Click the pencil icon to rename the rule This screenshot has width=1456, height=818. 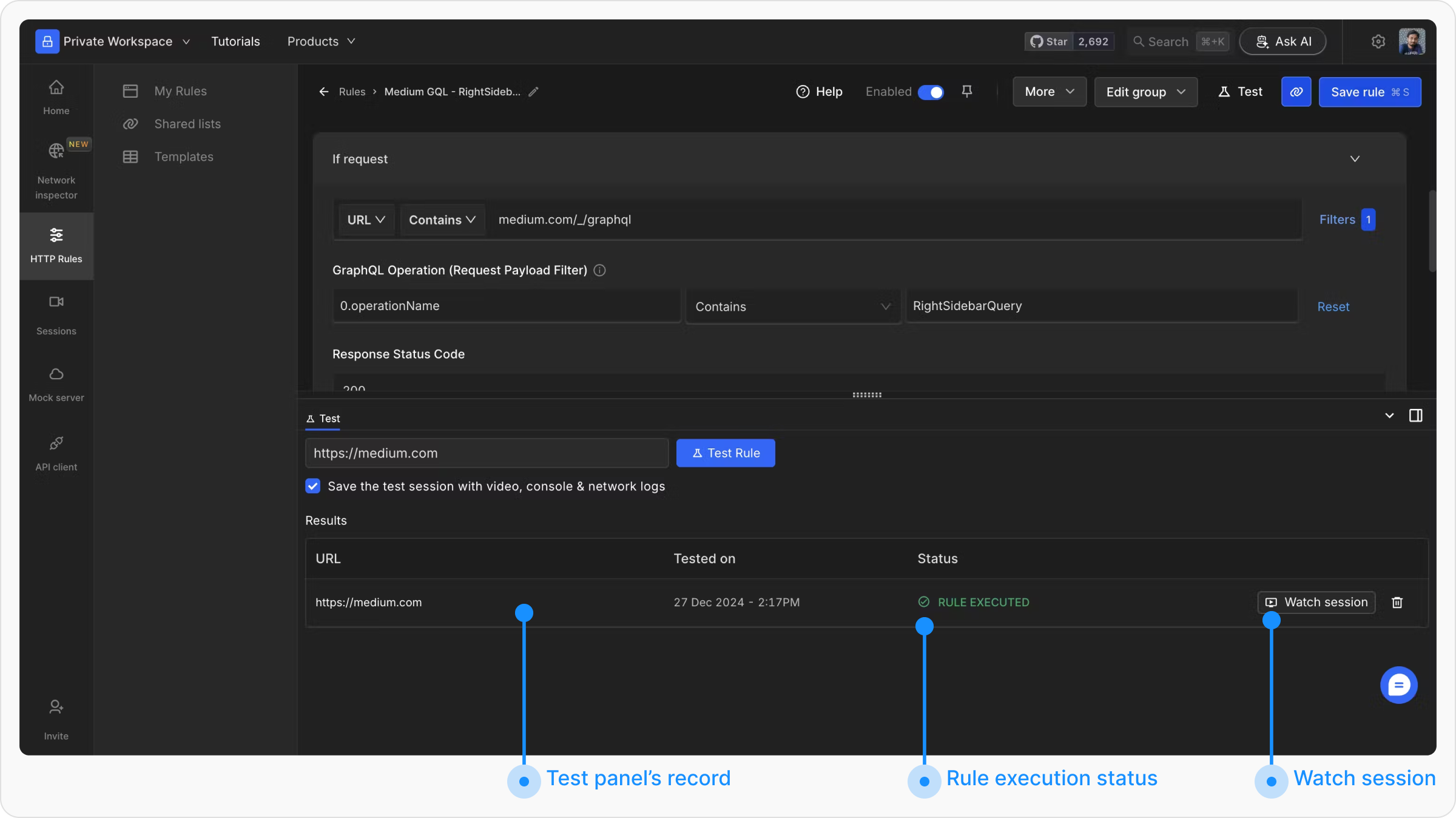point(533,92)
